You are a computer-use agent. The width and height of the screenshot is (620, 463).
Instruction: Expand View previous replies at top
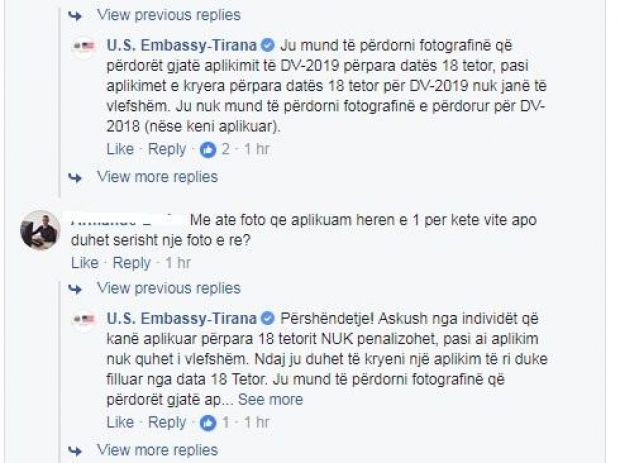point(167,15)
